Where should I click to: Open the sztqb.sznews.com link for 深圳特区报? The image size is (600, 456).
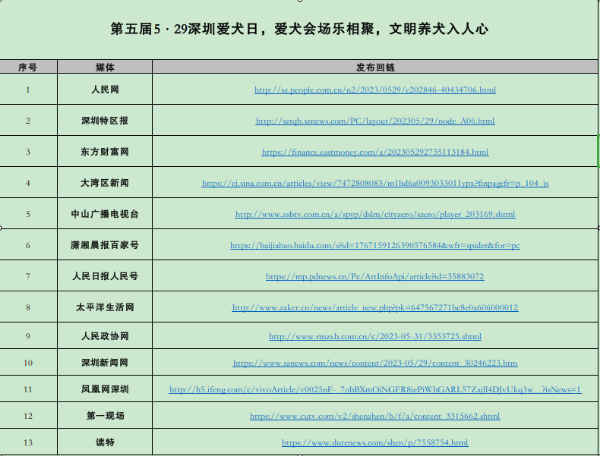pos(375,121)
